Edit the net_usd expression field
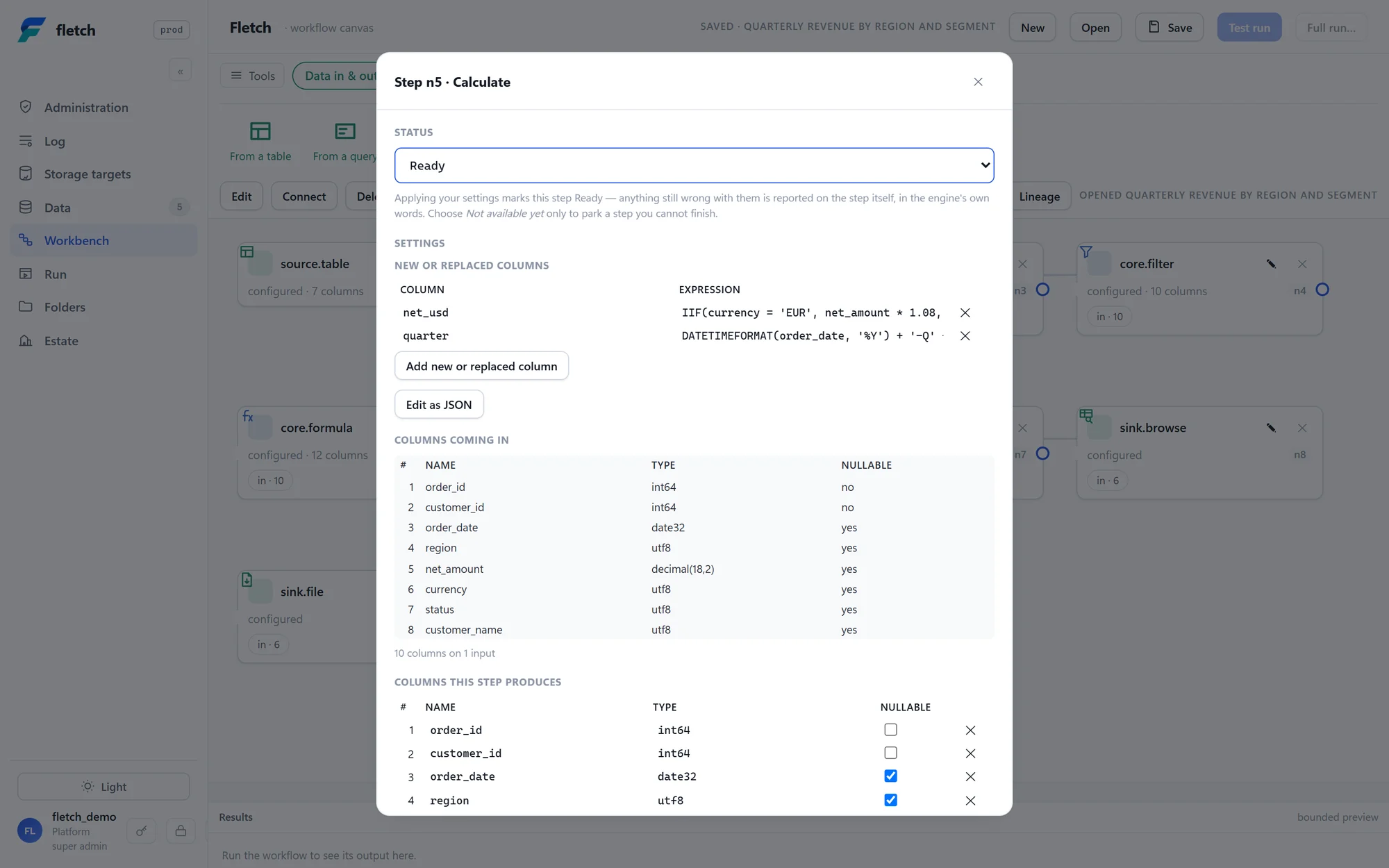 (x=813, y=312)
